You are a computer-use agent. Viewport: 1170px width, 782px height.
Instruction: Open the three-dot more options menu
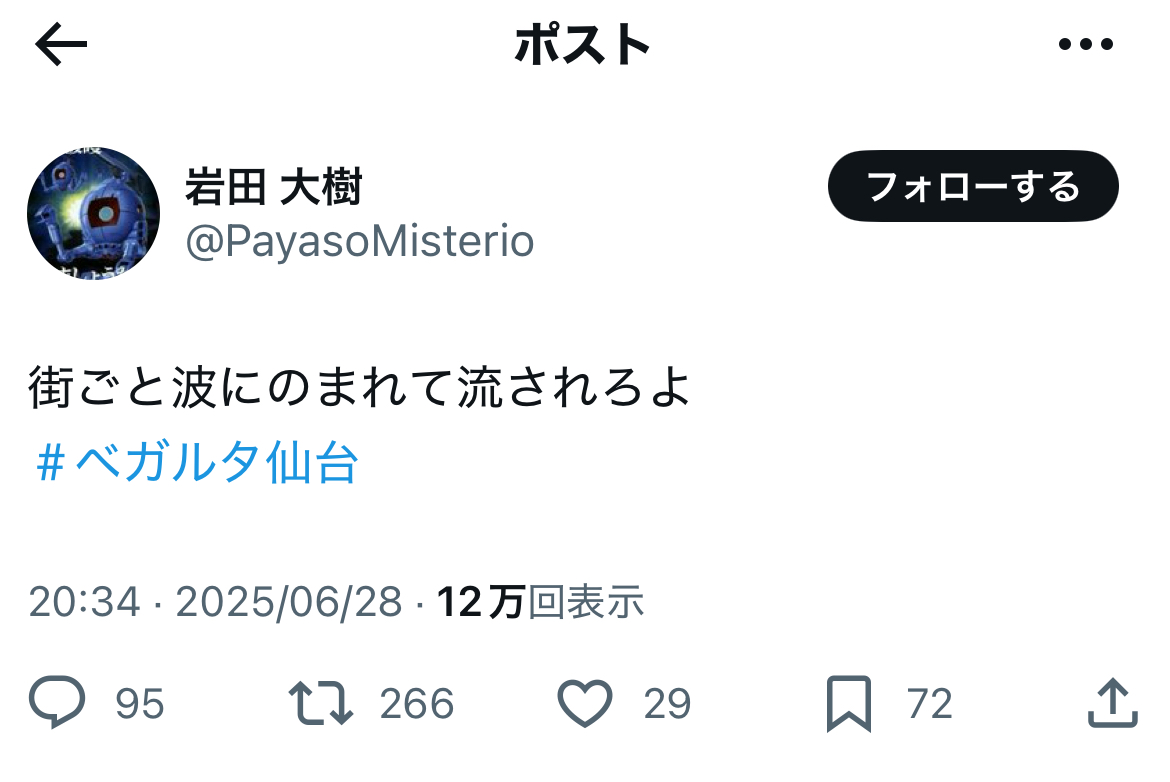tap(1086, 44)
